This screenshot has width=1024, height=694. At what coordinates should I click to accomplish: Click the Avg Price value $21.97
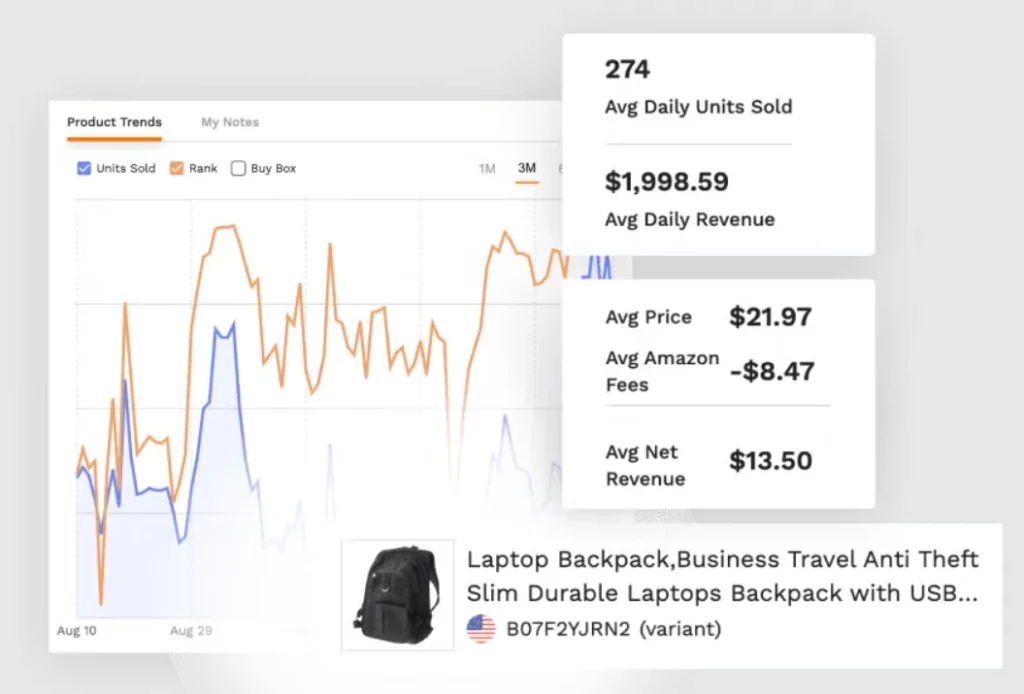pos(770,317)
